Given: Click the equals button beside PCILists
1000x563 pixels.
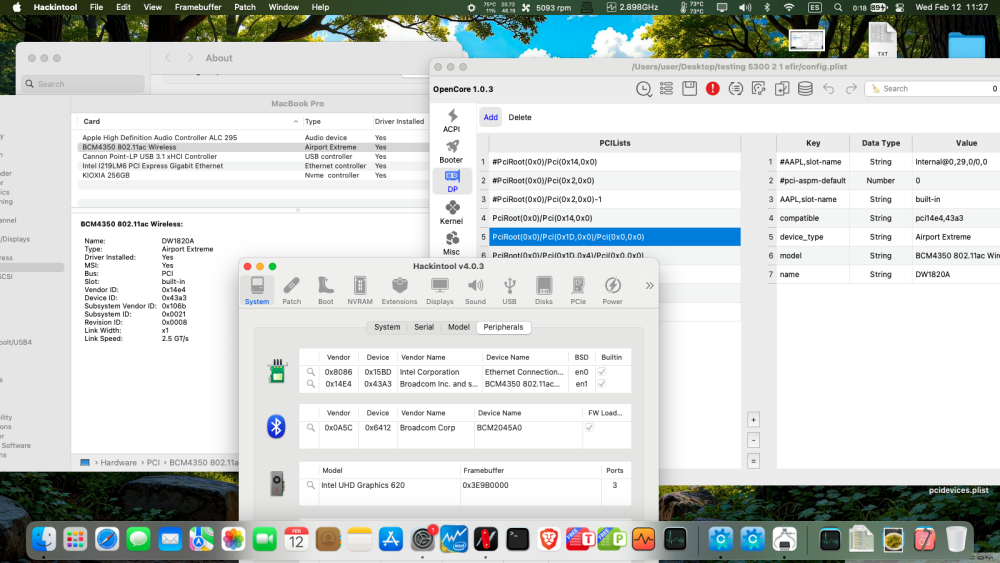Looking at the screenshot, I should click(x=753, y=461).
